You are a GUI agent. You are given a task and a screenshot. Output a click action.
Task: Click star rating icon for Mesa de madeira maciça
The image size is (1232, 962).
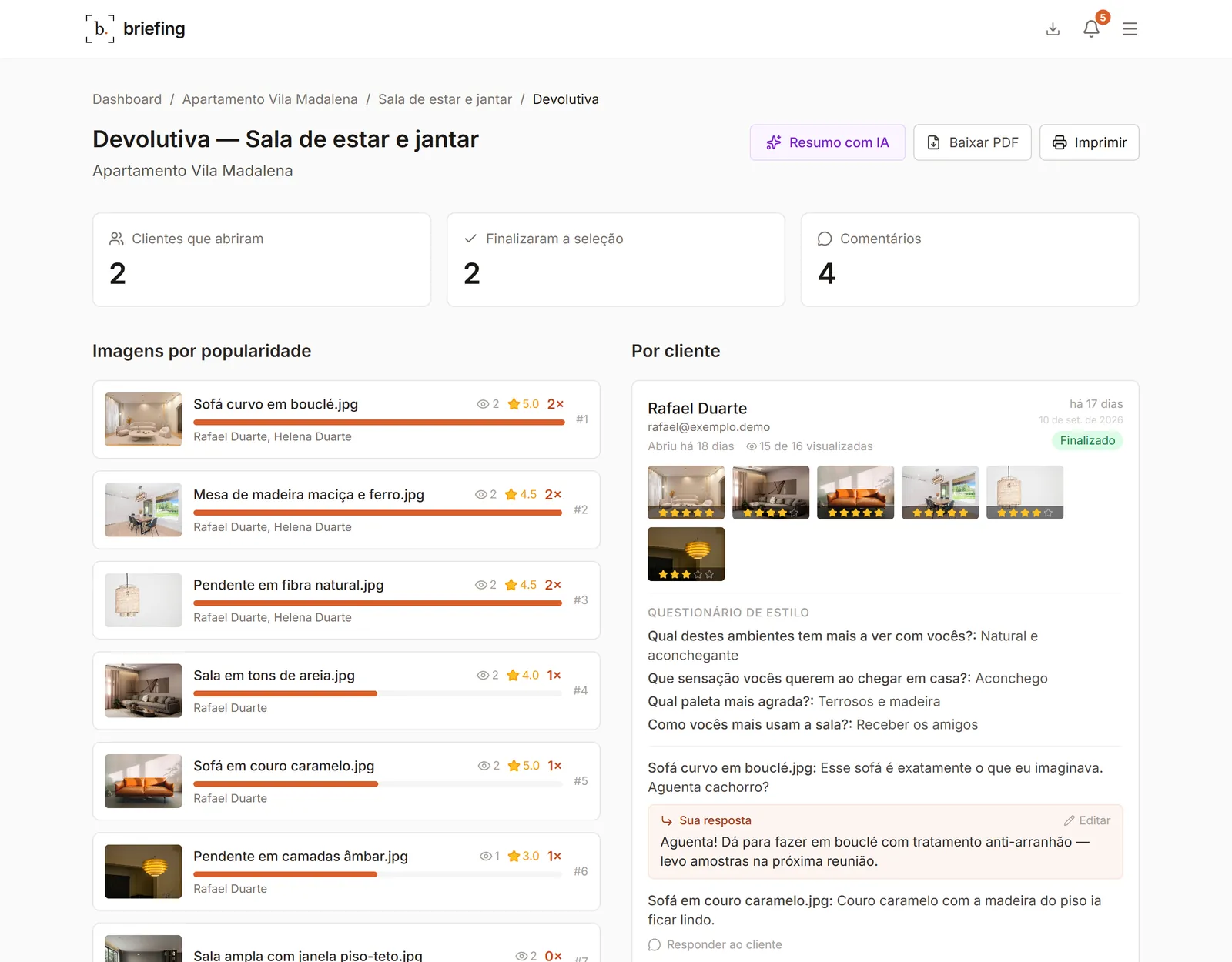511,495
